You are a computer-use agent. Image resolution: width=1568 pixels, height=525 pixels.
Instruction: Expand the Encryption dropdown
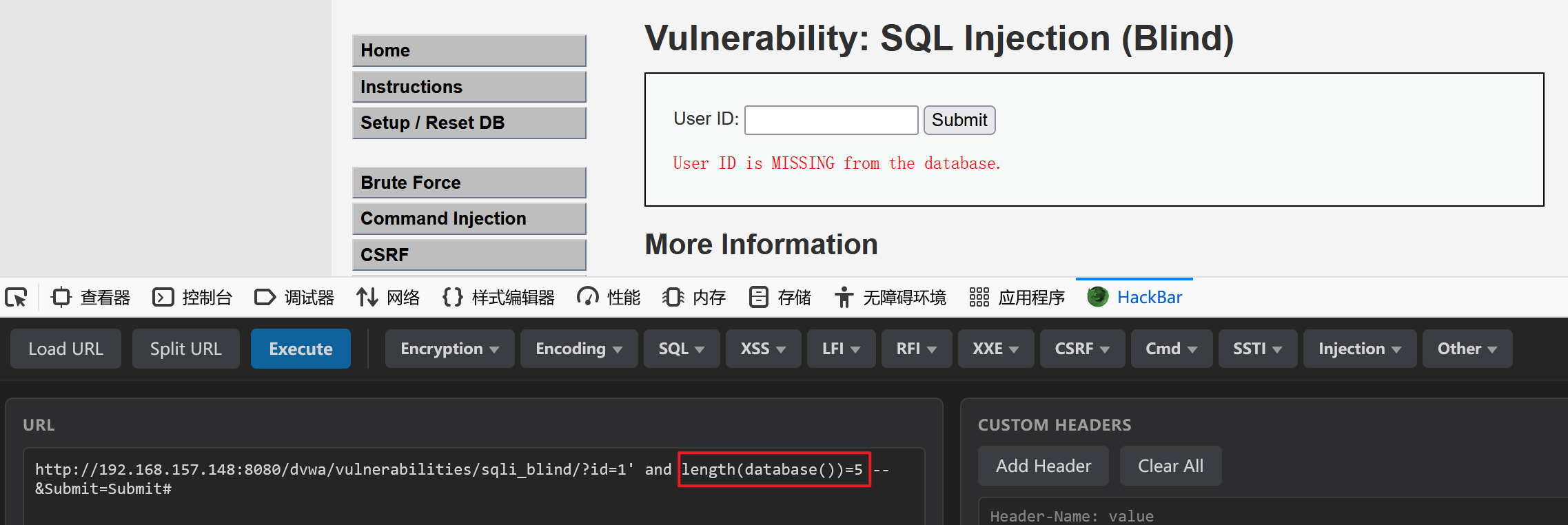point(449,349)
